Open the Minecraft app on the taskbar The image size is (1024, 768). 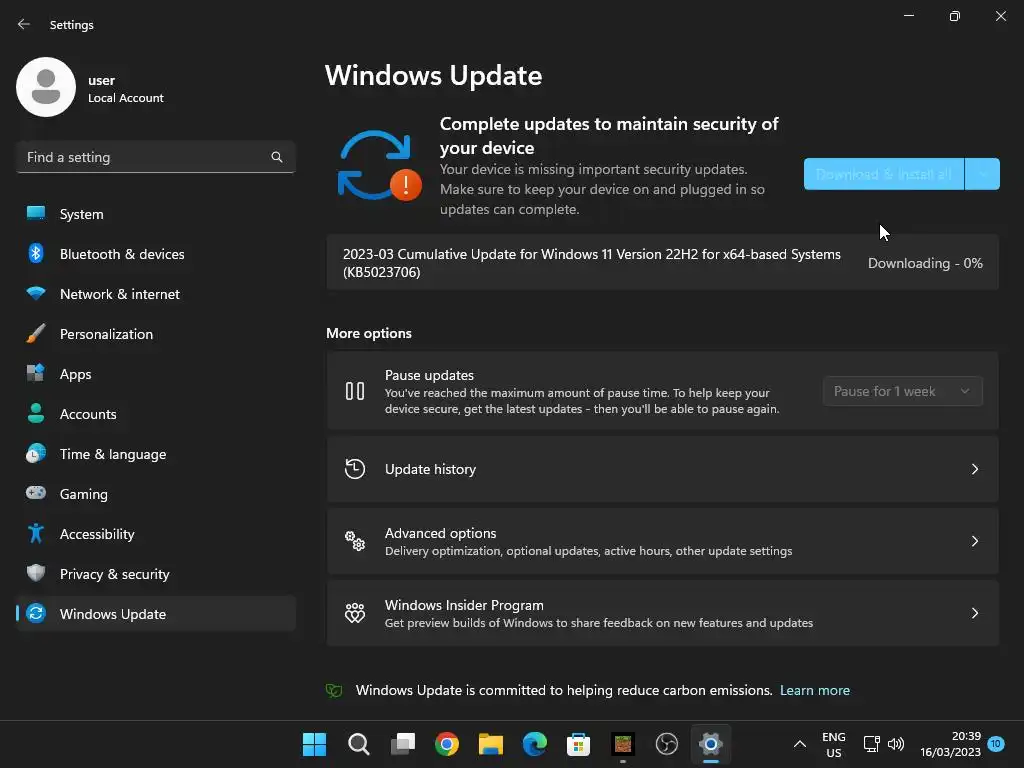[x=622, y=744]
